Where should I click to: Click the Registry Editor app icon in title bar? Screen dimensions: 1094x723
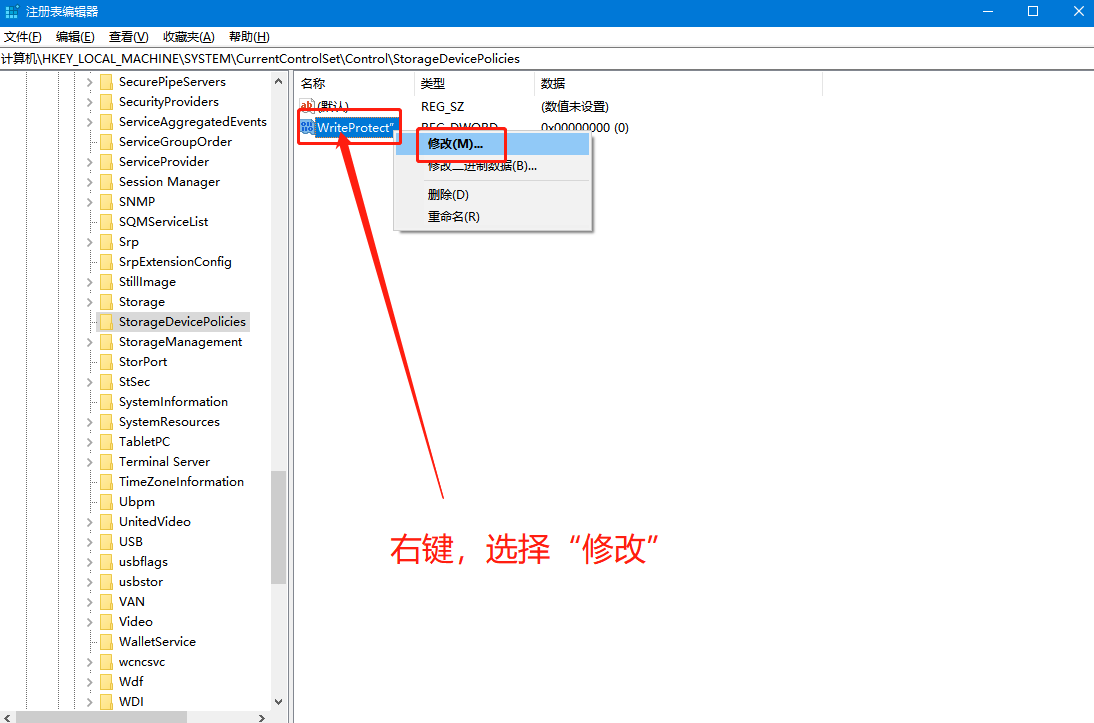click(x=11, y=11)
